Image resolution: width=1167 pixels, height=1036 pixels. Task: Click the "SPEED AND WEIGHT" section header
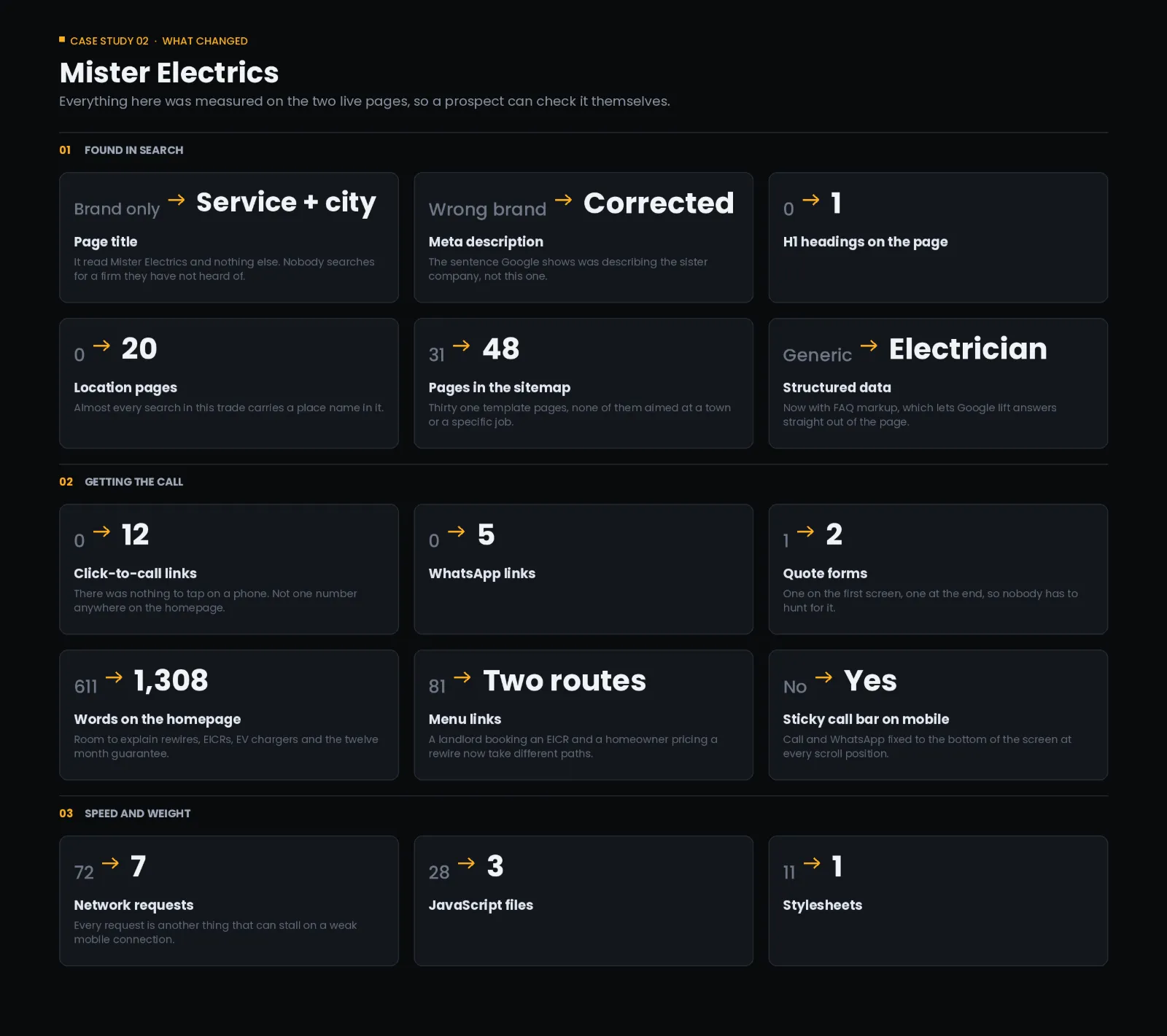click(138, 814)
